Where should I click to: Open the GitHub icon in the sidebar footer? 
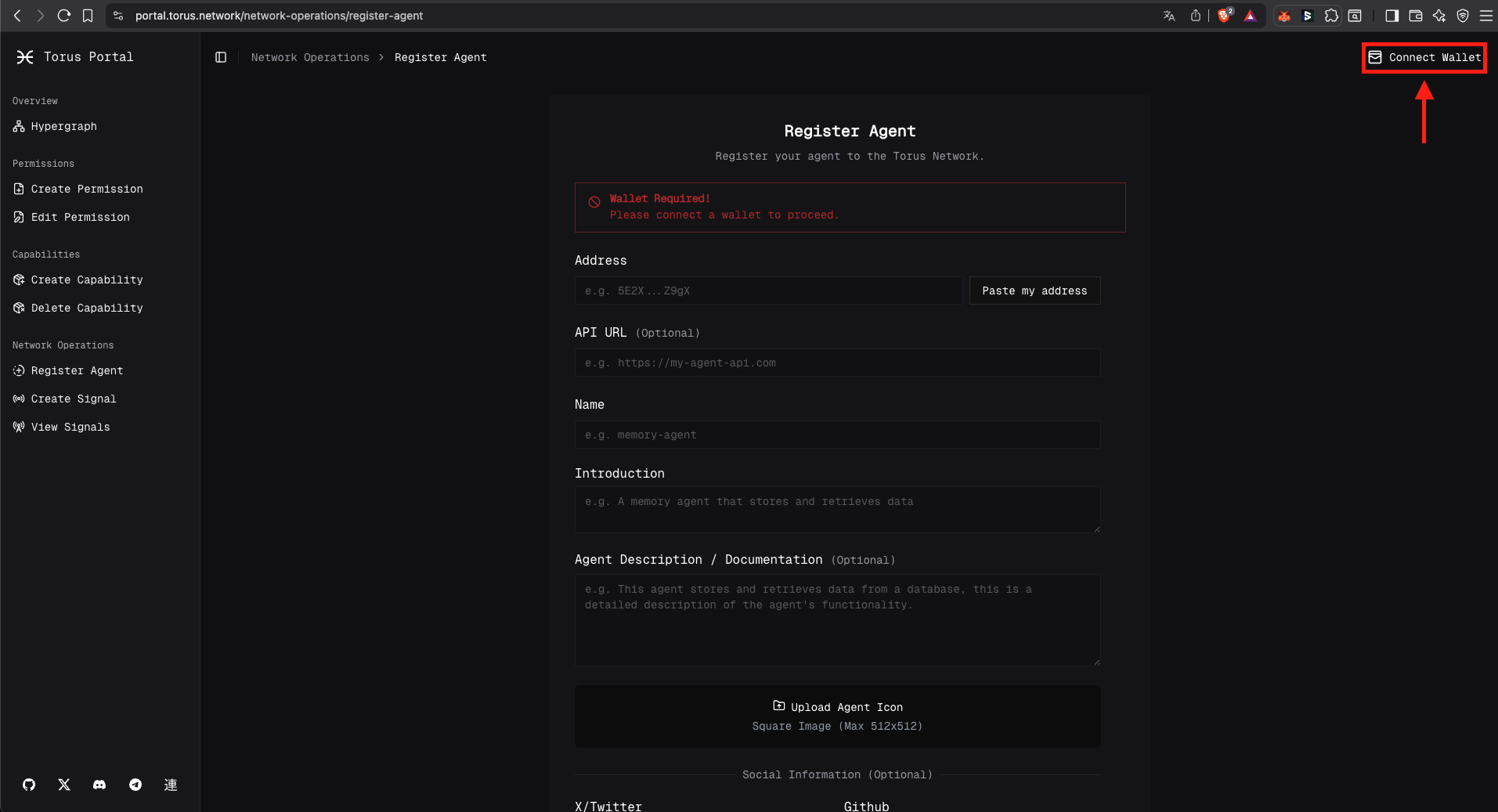click(x=28, y=785)
